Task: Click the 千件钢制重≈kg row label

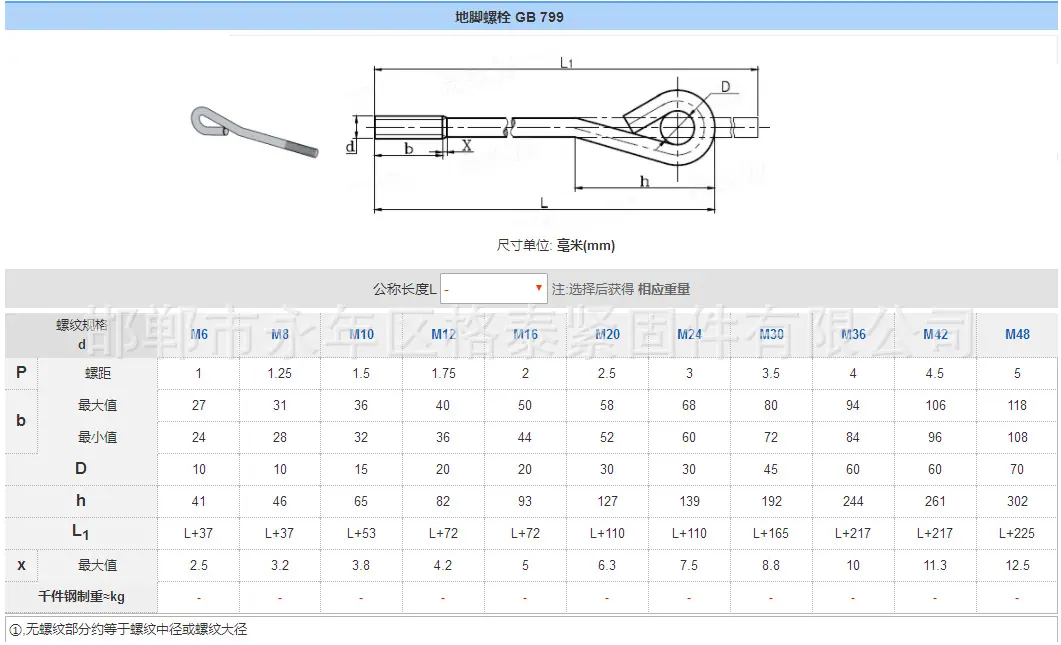Action: (81, 597)
